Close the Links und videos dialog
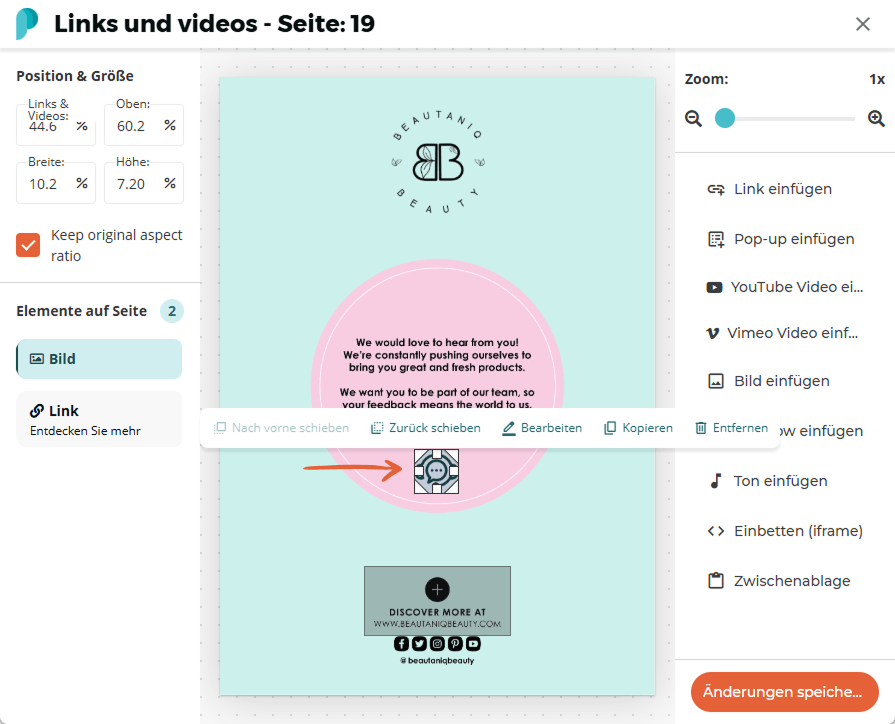Viewport: 895px width, 724px height. [862, 24]
